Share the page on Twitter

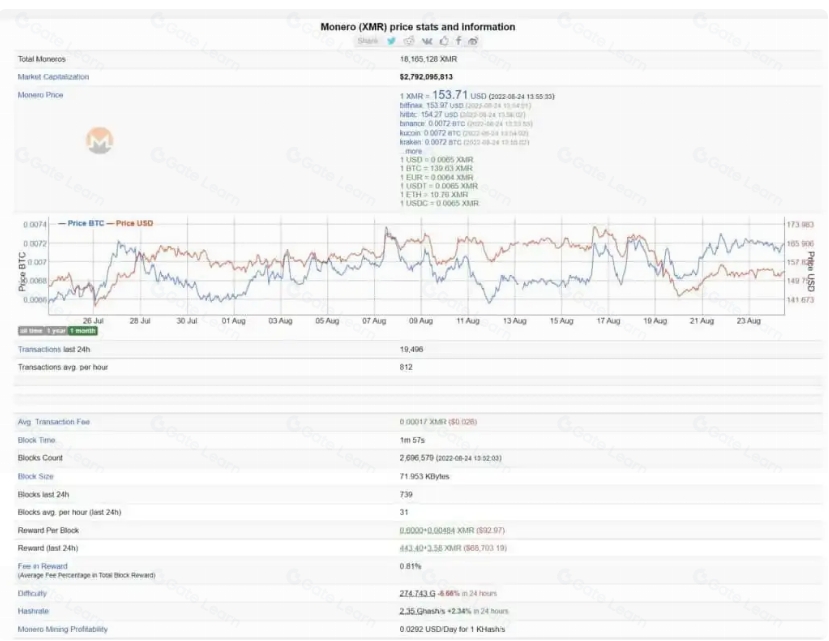[391, 41]
